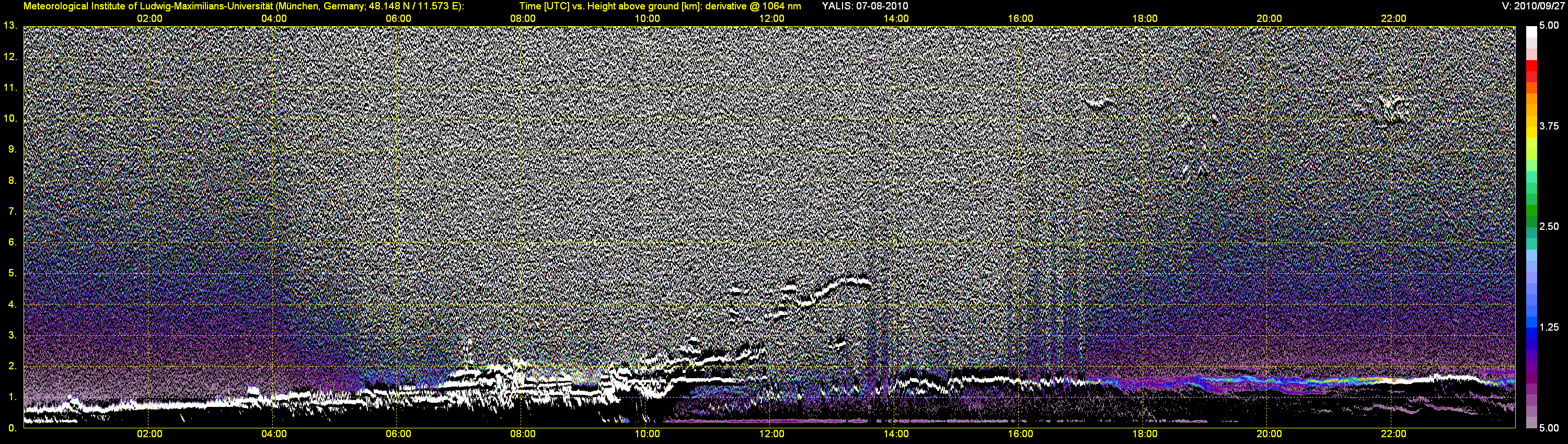This screenshot has width=1568, height=444.
Task: Click the height axis label '6.'
Action: click(x=13, y=242)
